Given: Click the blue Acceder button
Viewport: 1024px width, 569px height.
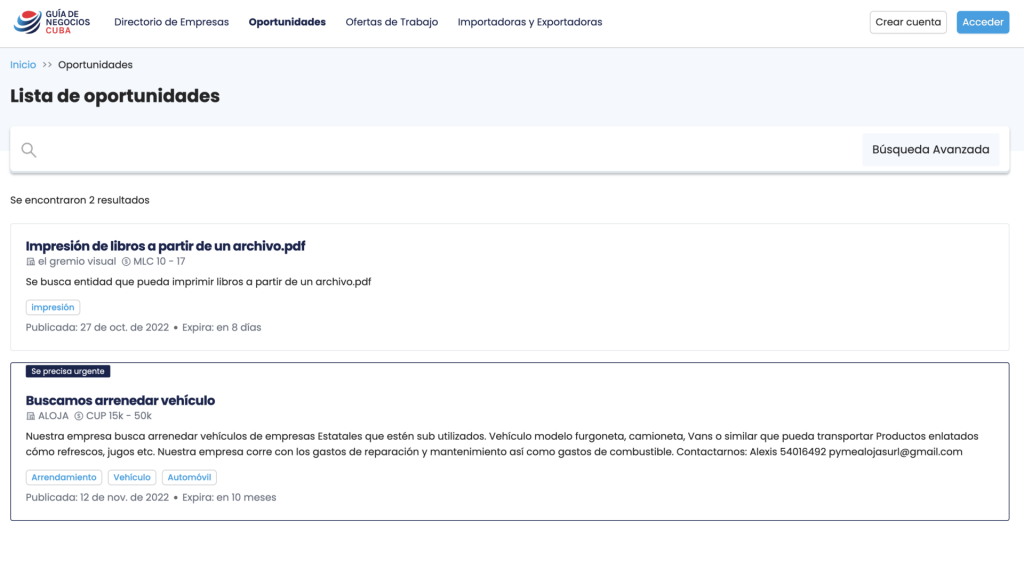Looking at the screenshot, I should click(x=982, y=22).
